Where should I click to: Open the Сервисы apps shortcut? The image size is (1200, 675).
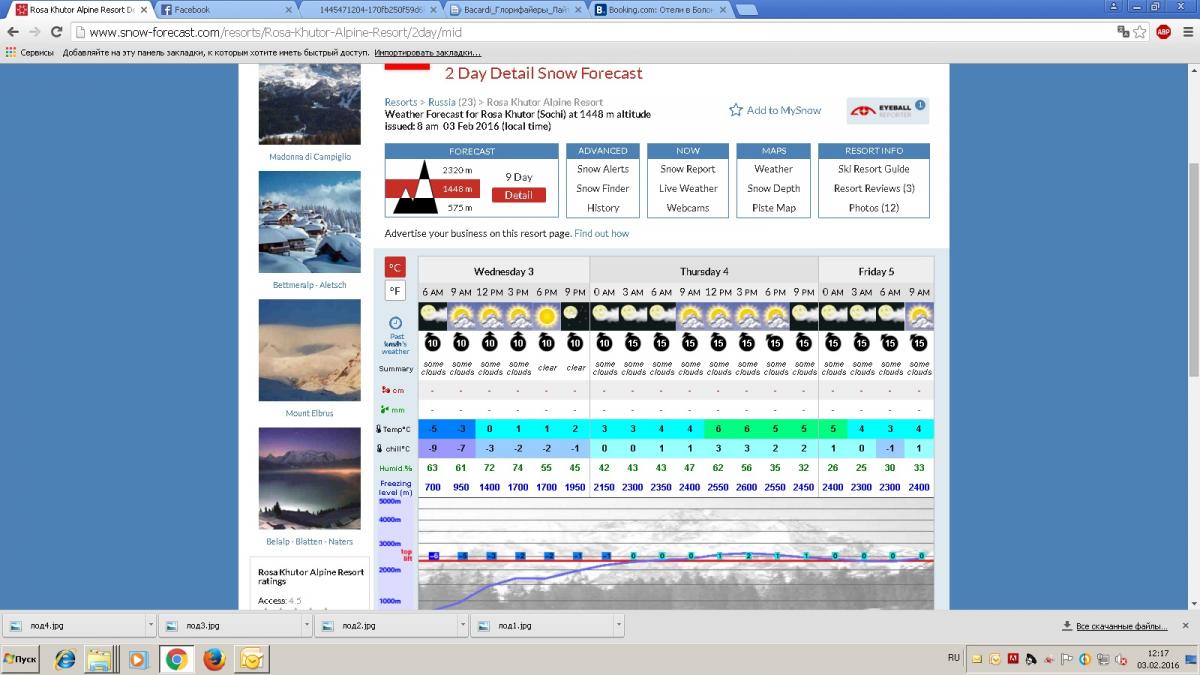[x=31, y=52]
